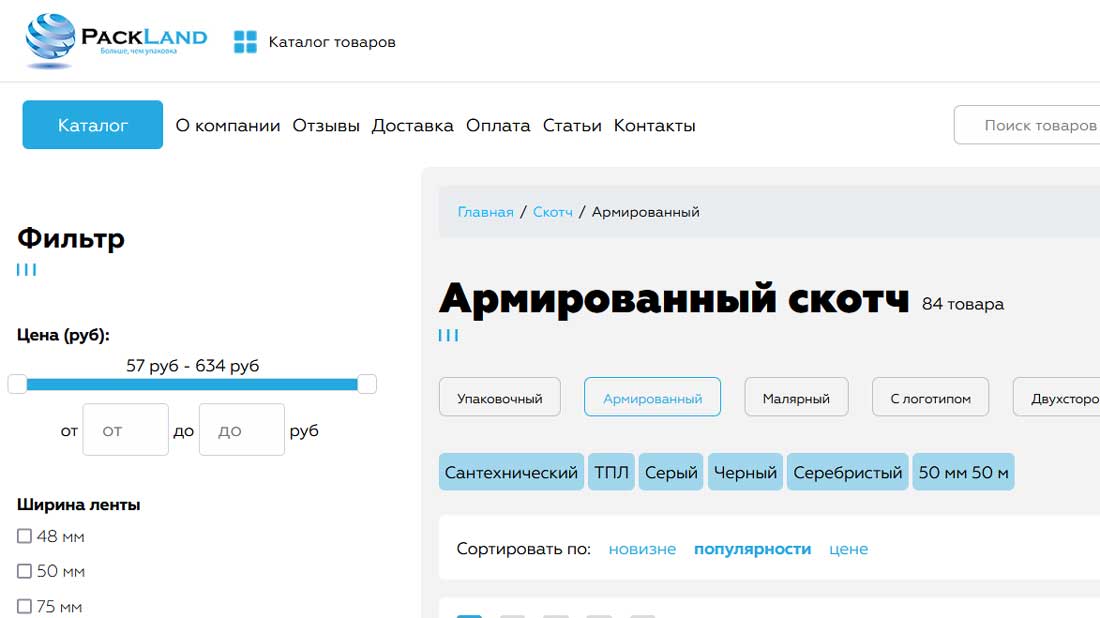
Task: Sort products by новизне
Action: coord(642,549)
